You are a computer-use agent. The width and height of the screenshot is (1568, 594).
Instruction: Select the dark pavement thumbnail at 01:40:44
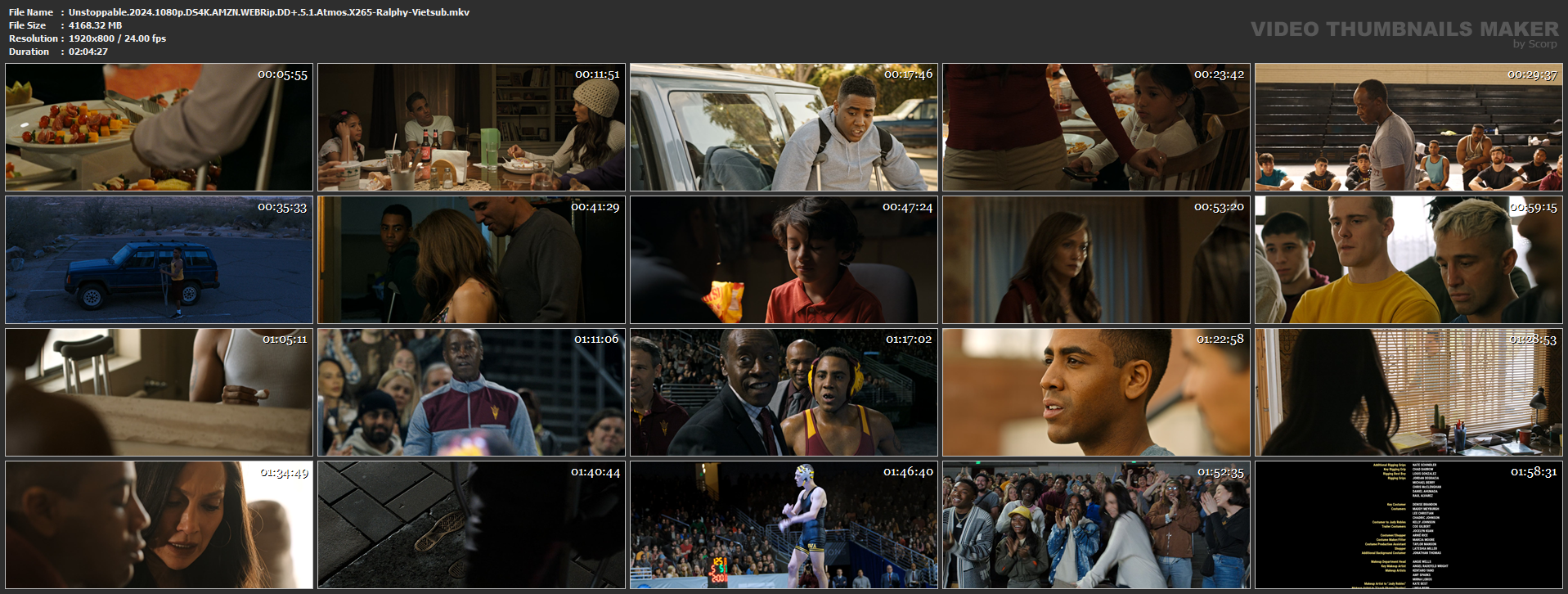tap(471, 524)
